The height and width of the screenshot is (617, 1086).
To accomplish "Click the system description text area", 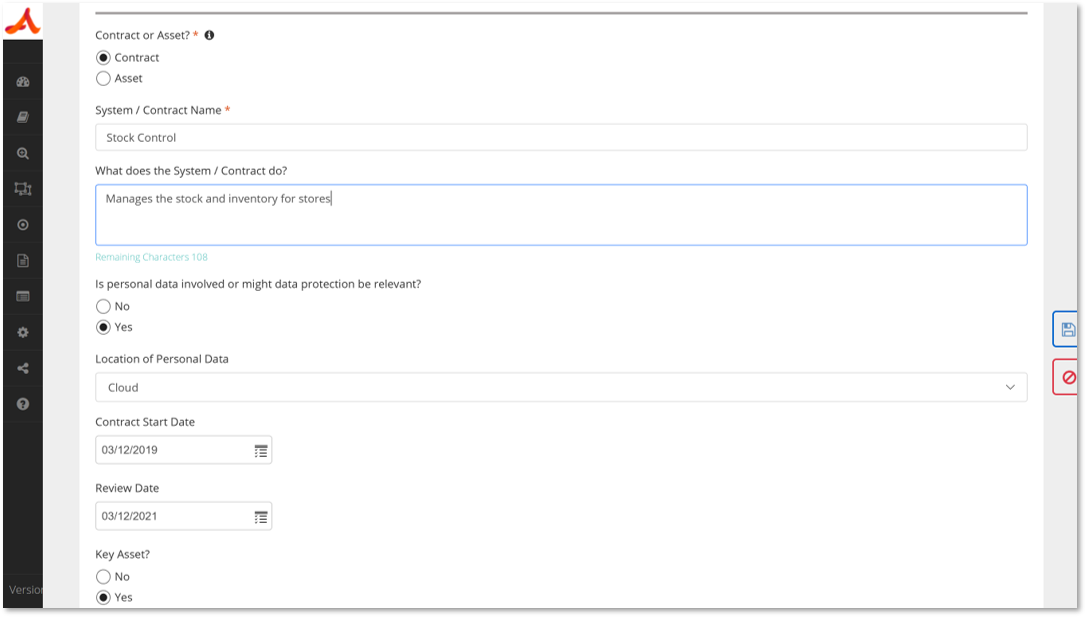I will [561, 215].
